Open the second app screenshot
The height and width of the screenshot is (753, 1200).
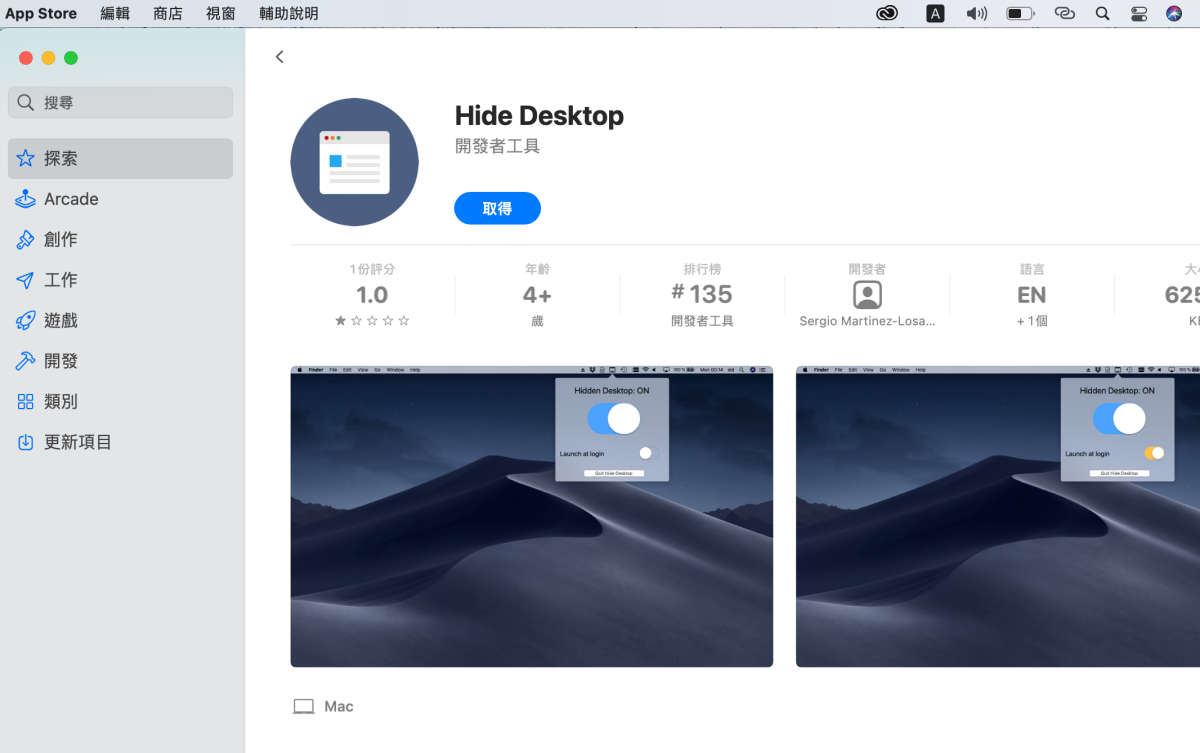(998, 516)
